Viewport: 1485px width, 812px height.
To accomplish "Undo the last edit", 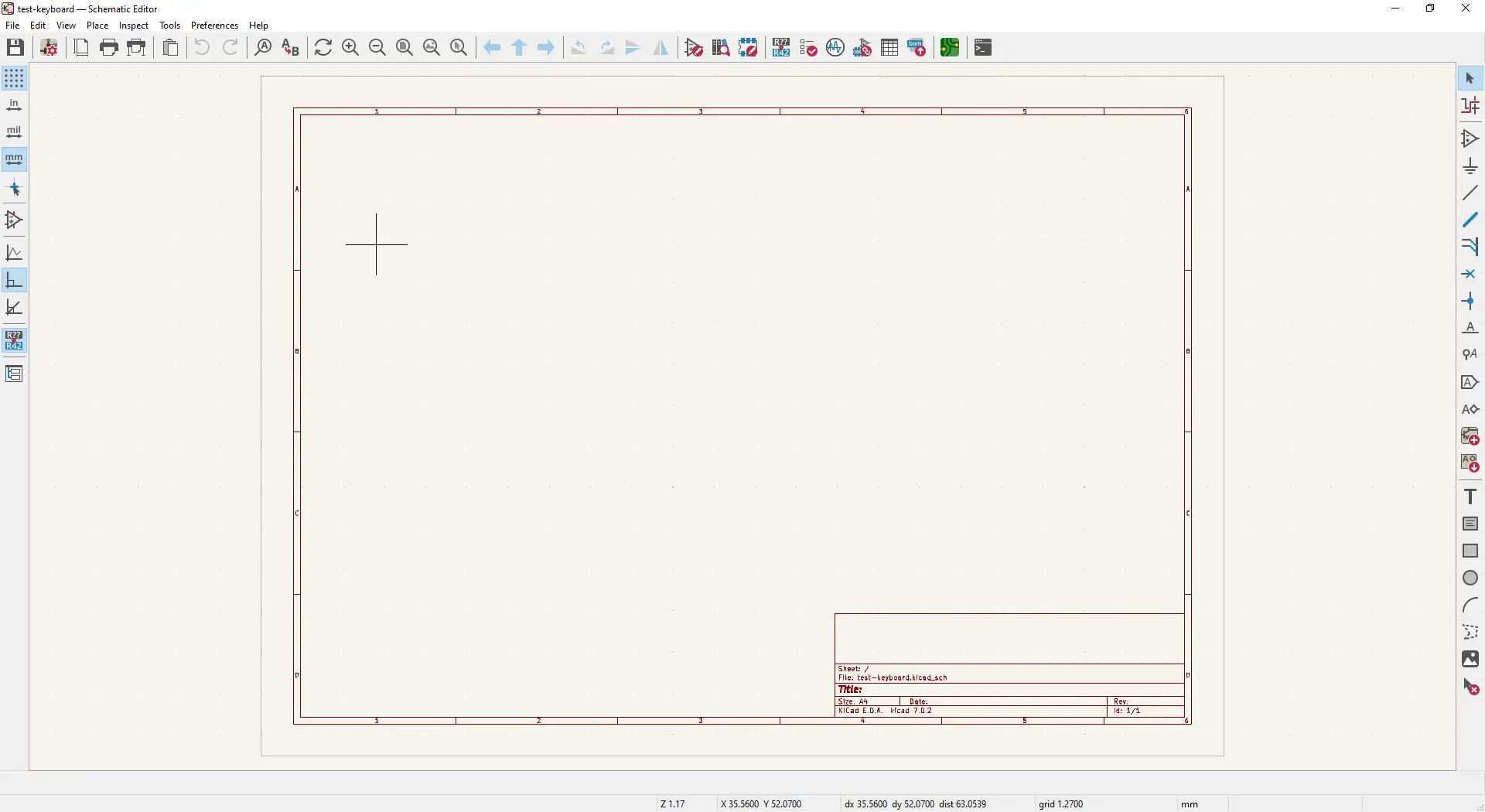I will [203, 48].
